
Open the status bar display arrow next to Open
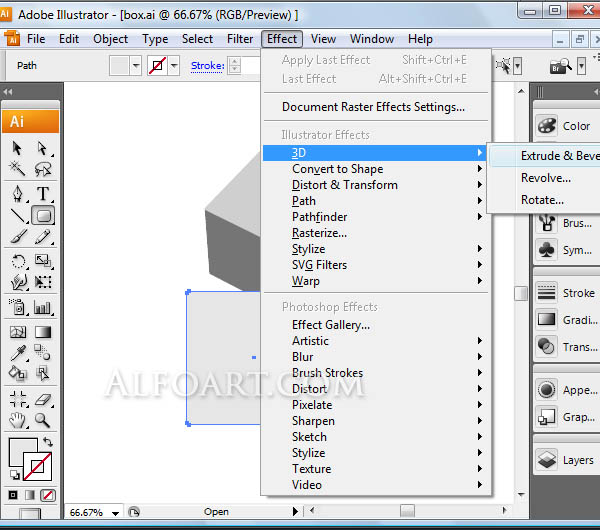click(x=295, y=511)
